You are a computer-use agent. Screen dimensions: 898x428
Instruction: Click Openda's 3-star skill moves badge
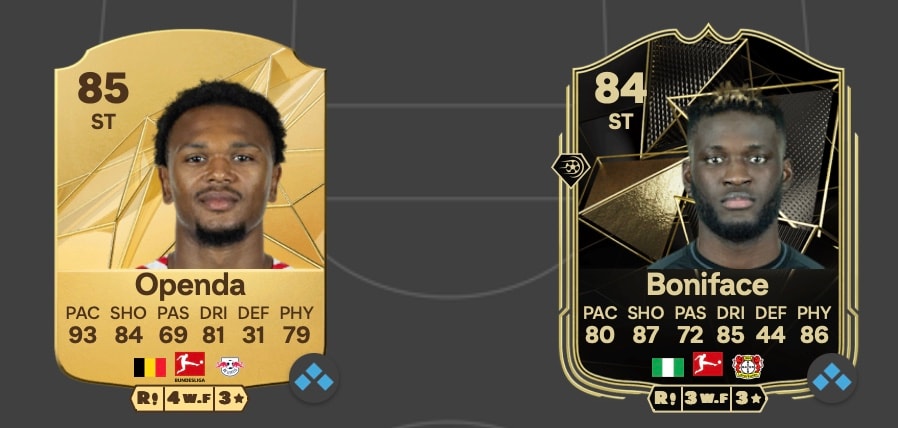tap(230, 398)
